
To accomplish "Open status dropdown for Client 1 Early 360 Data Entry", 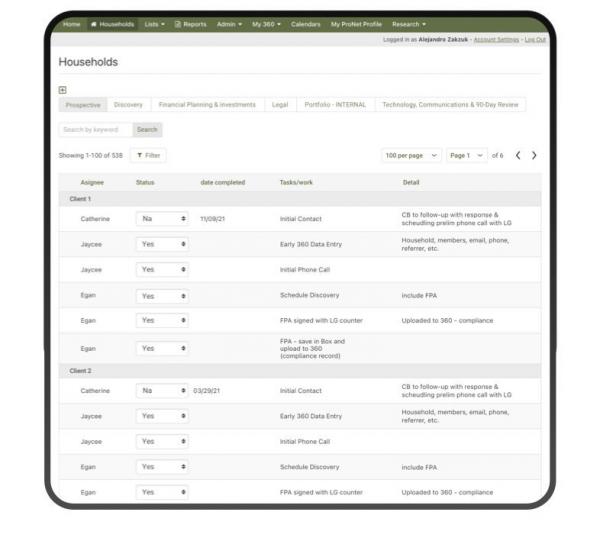I will (162, 244).
